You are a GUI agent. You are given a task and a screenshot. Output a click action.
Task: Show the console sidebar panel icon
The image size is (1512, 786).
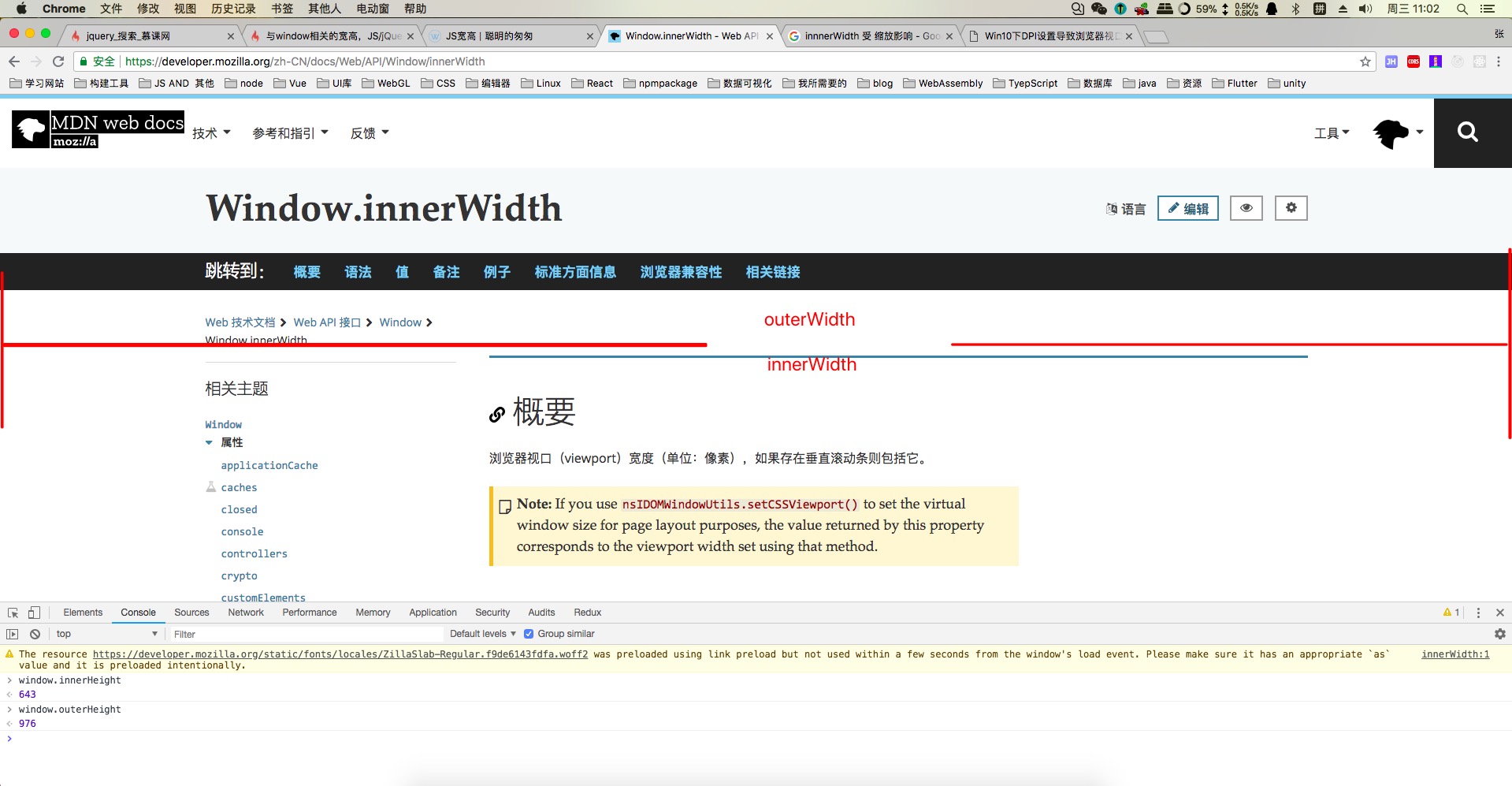[x=13, y=634]
